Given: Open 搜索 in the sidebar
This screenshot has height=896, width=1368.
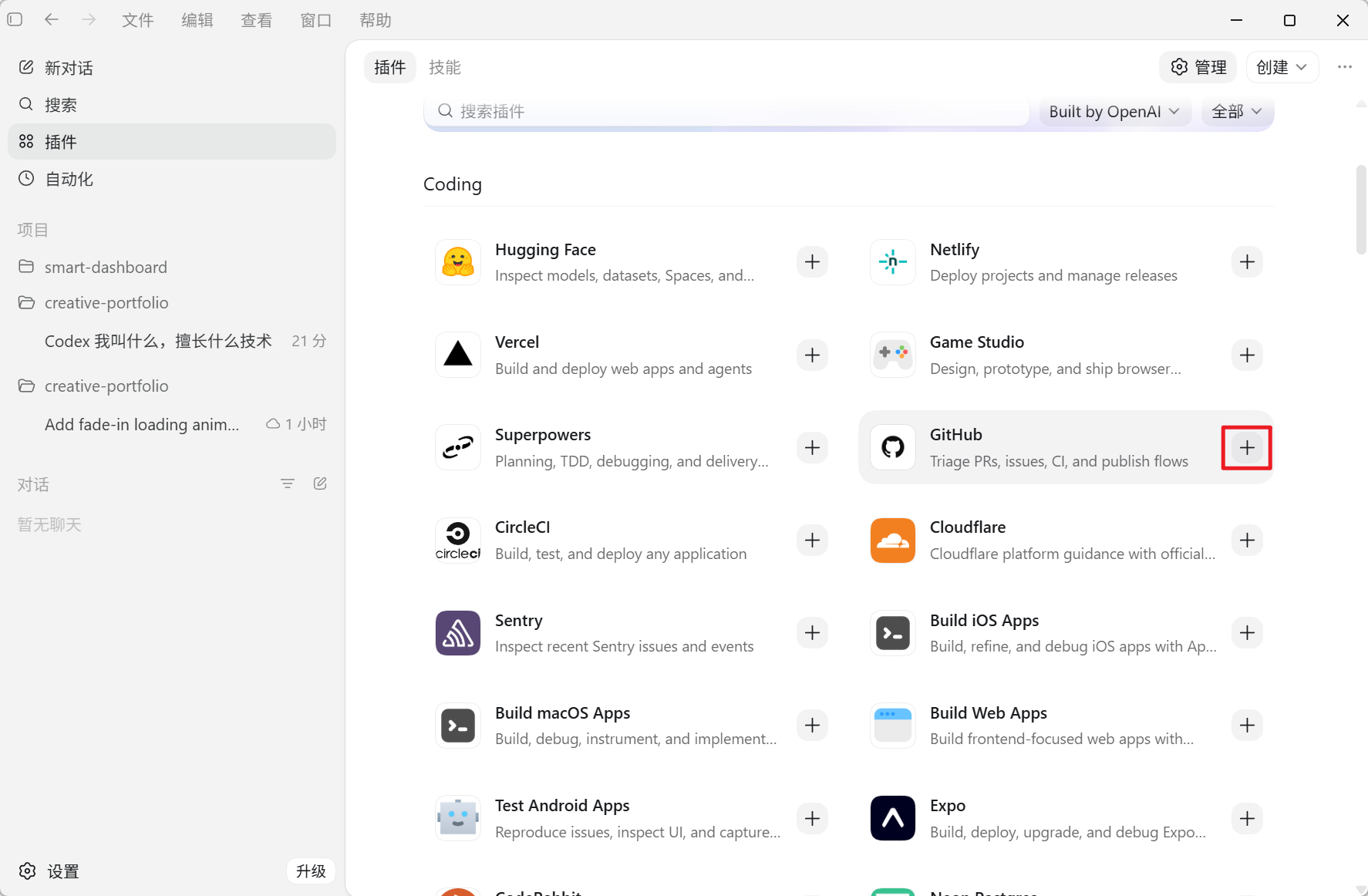Looking at the screenshot, I should coord(172,104).
